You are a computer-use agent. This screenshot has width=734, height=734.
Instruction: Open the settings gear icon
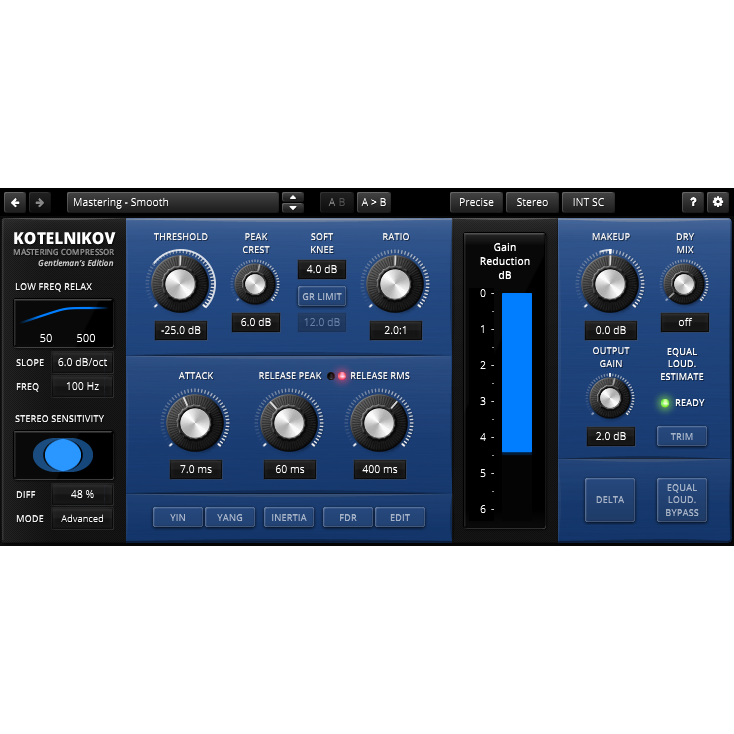click(717, 202)
